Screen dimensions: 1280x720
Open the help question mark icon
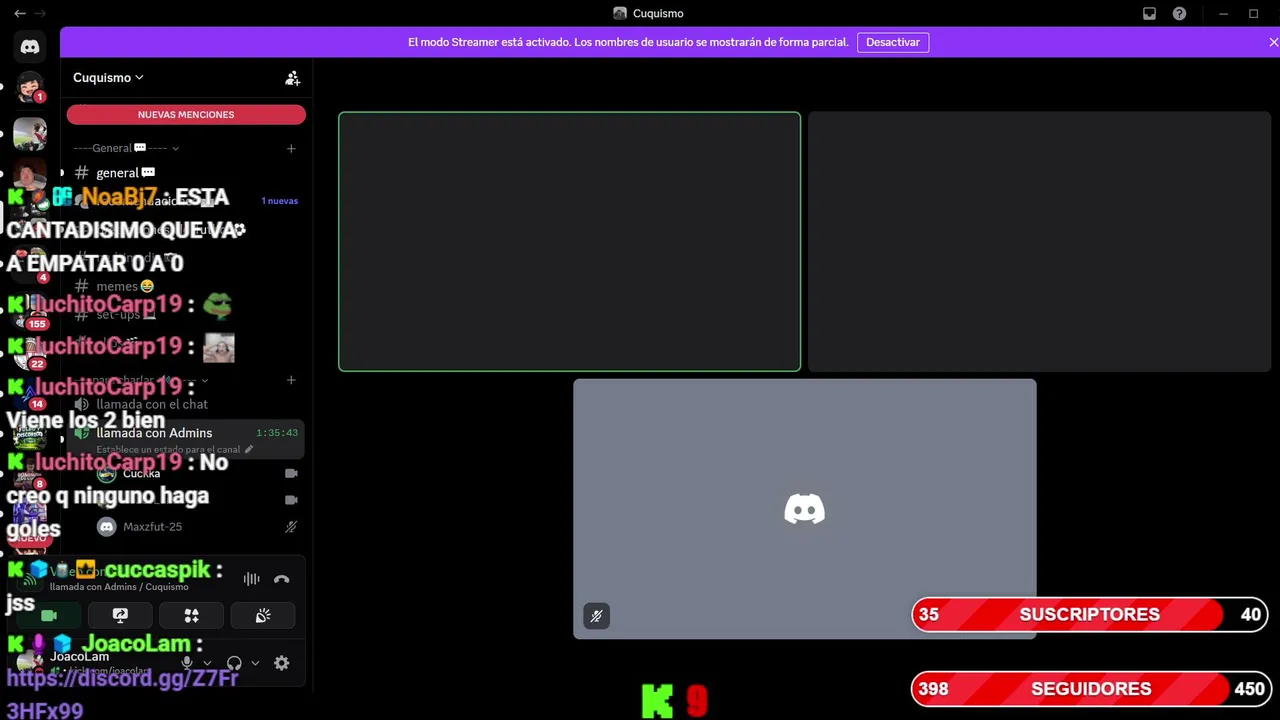point(1179,13)
